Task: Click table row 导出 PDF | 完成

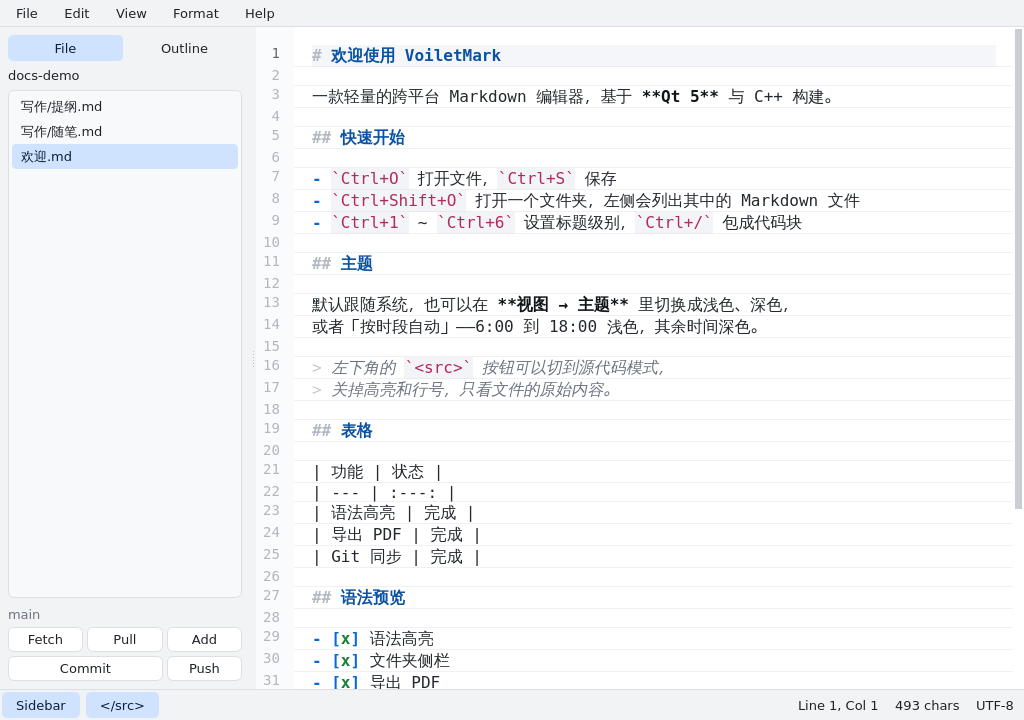Action: click(x=396, y=535)
